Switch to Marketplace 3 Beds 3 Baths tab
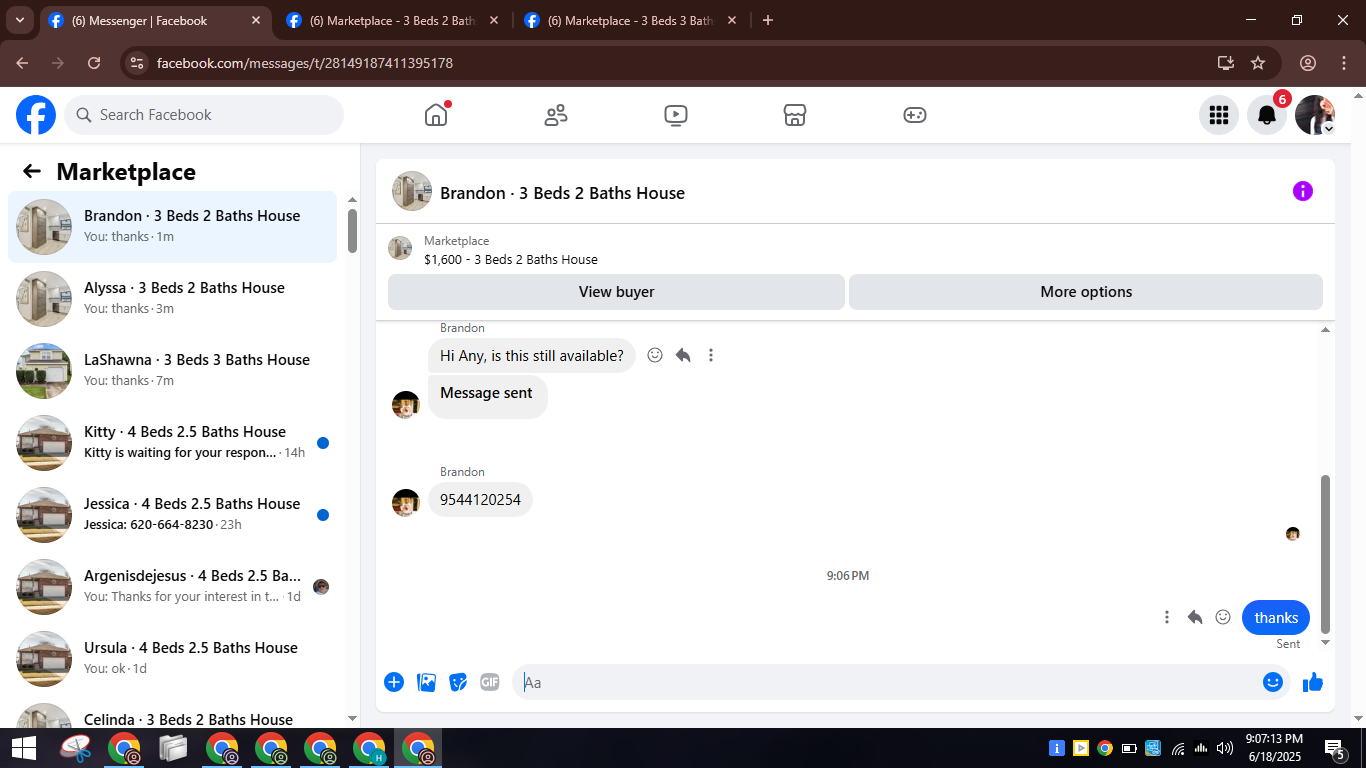 [632, 20]
